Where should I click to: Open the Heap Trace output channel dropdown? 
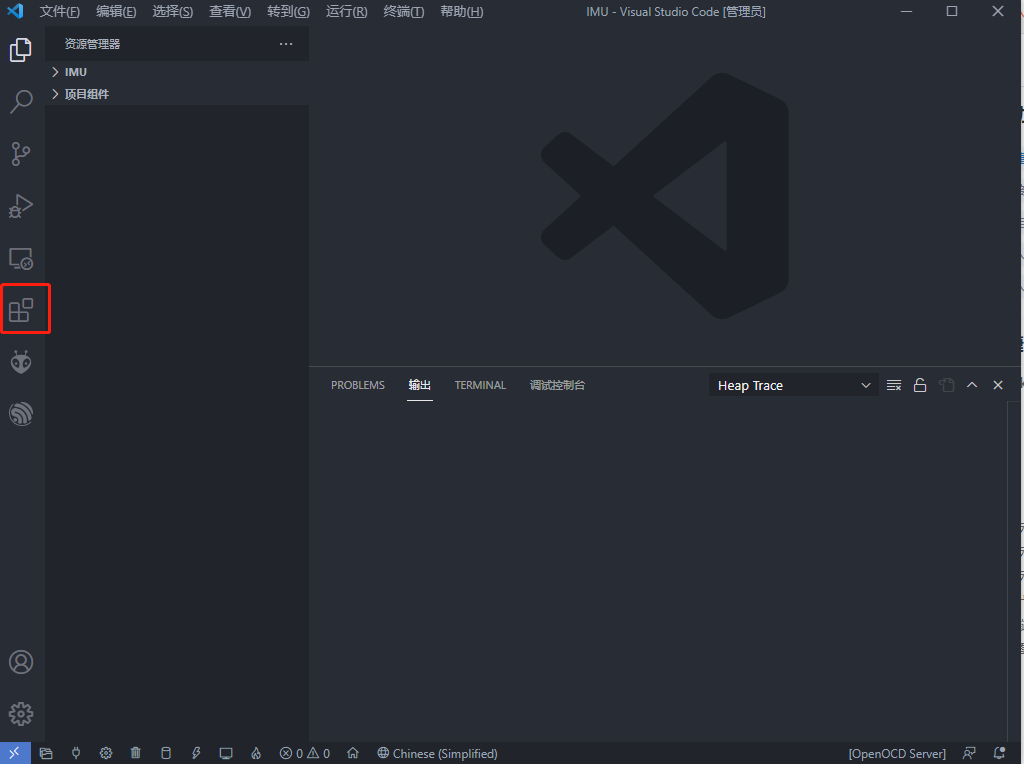pos(793,385)
